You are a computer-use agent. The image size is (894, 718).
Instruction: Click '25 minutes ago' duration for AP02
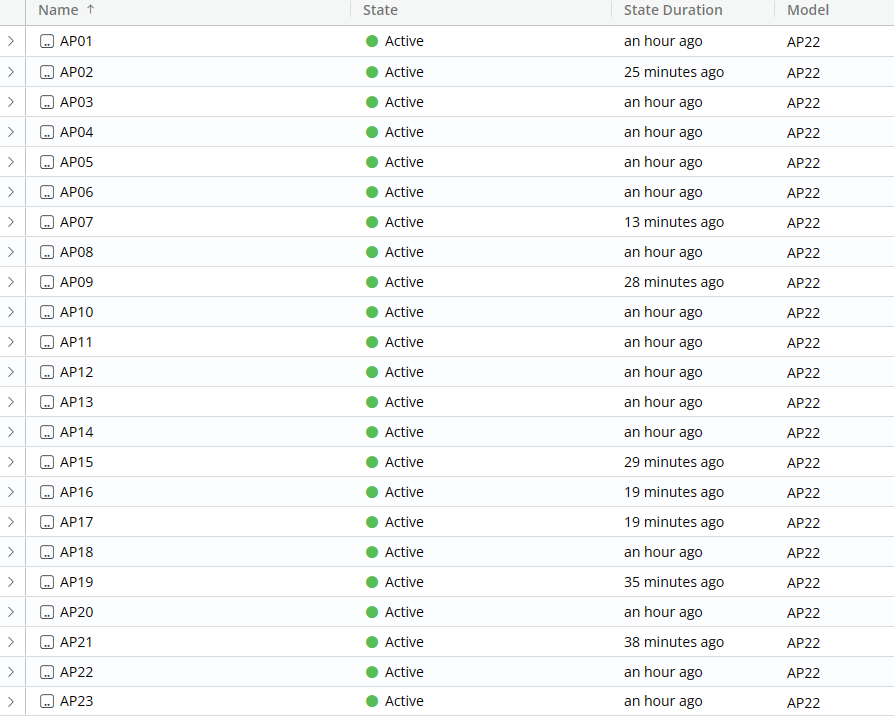[674, 72]
